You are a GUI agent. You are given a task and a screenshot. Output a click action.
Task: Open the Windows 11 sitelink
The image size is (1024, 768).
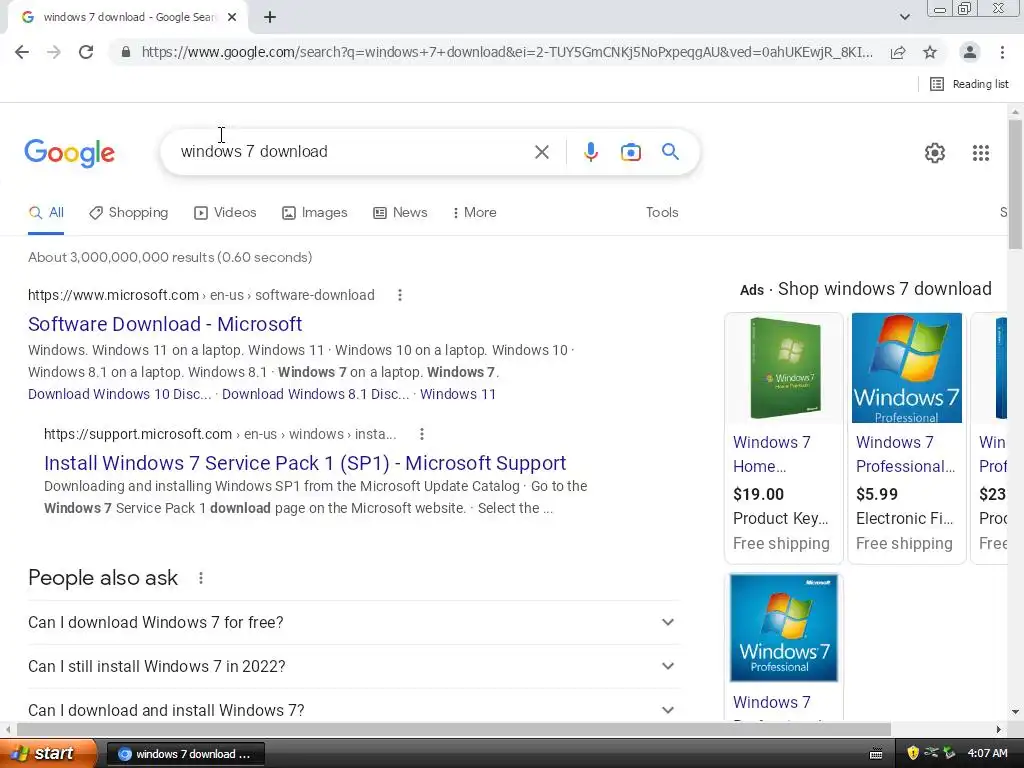pyautogui.click(x=458, y=394)
